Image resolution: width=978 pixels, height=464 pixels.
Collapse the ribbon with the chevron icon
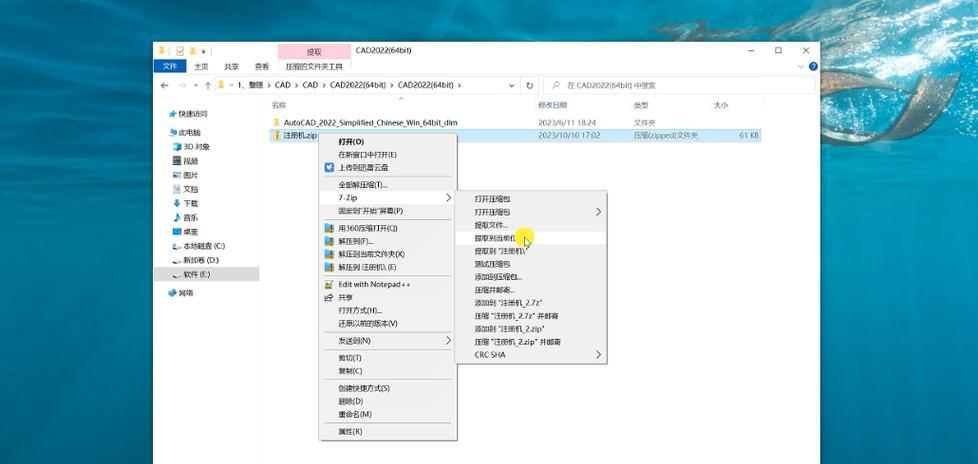pos(801,66)
